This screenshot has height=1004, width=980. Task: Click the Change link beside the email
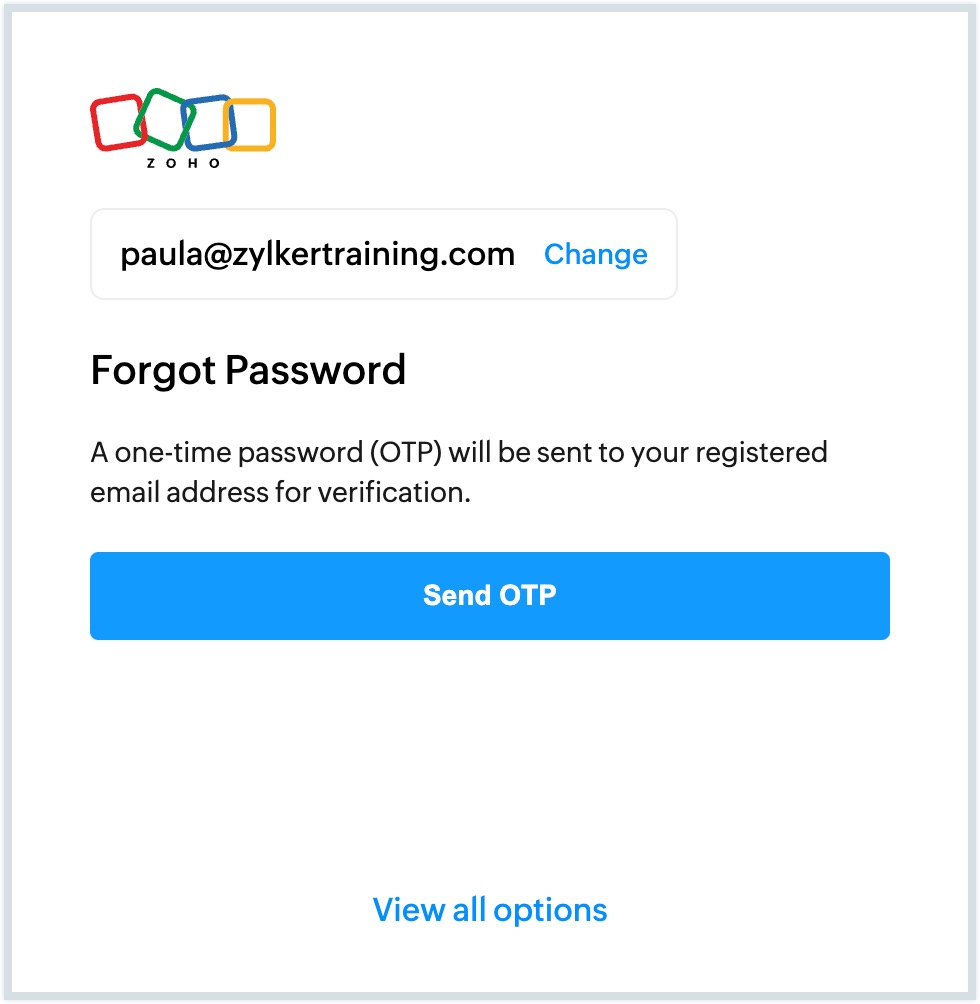(595, 254)
